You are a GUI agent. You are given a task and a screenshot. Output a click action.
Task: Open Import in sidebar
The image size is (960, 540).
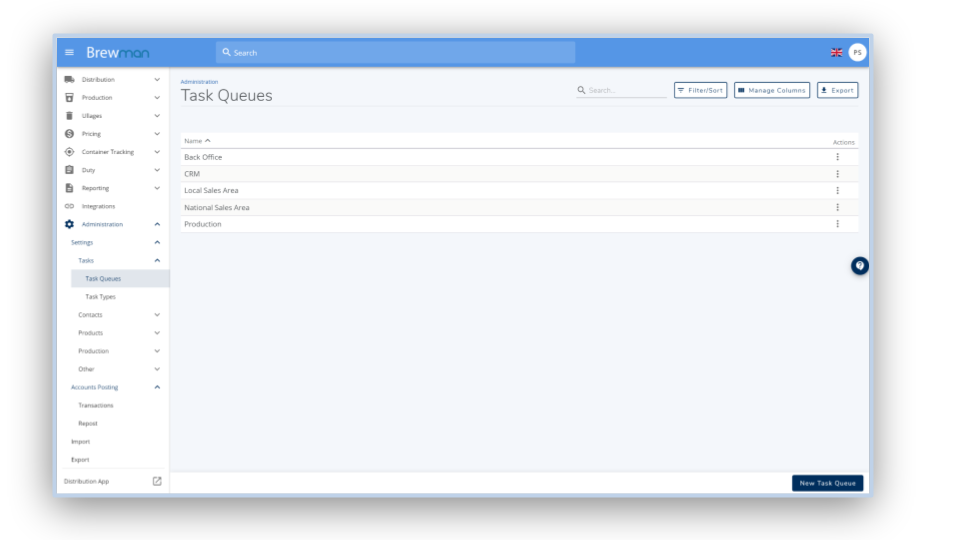[x=80, y=441]
